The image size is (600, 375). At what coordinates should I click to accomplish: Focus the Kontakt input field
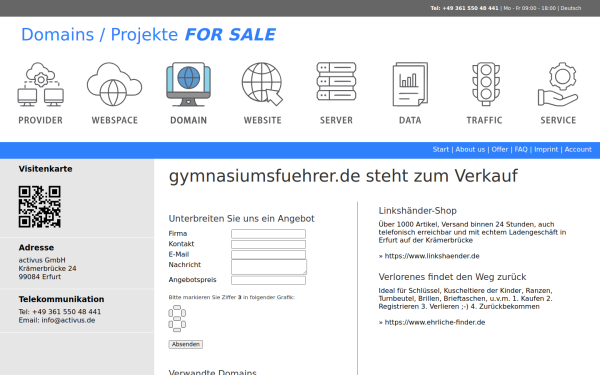268,244
